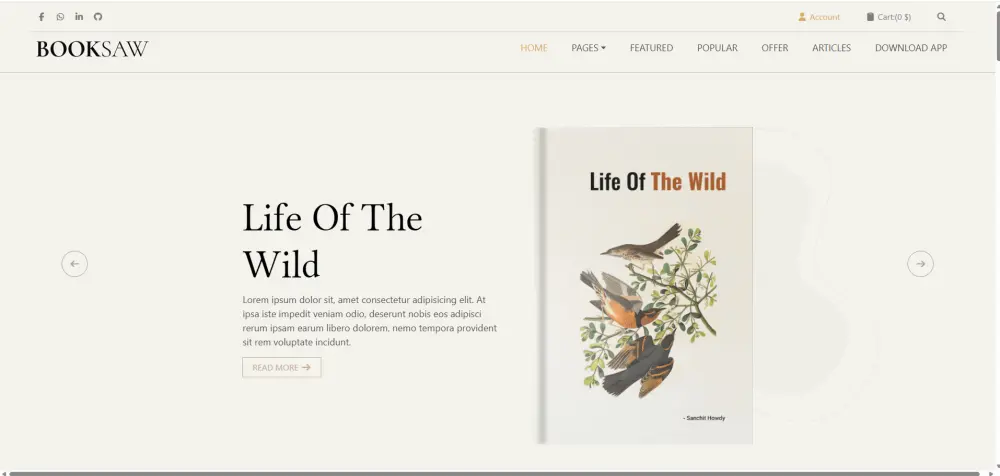This screenshot has width=1000, height=476.
Task: Open the GitHub social icon
Action: [x=98, y=17]
